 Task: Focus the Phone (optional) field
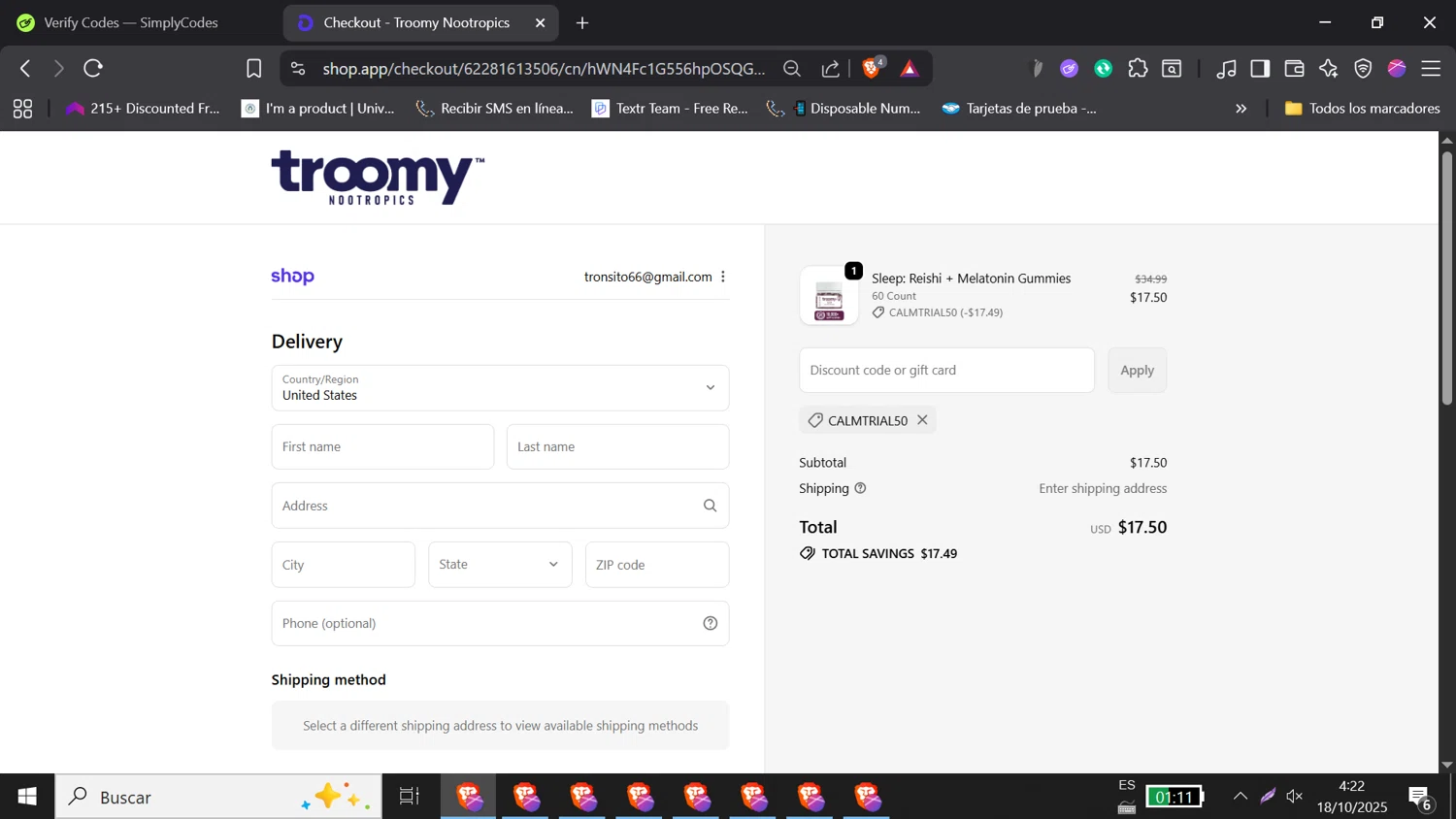(x=500, y=623)
